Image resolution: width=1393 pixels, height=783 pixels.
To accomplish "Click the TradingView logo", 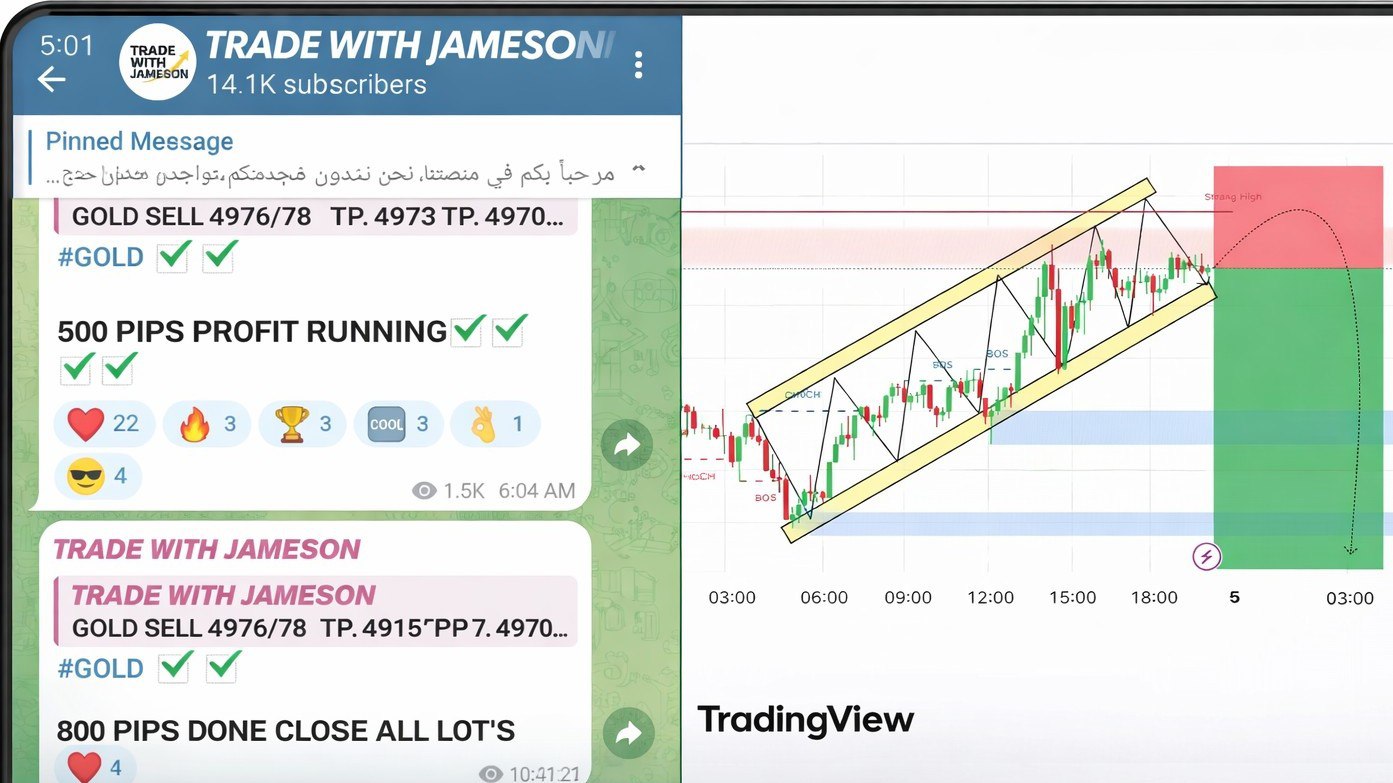I will tap(806, 720).
